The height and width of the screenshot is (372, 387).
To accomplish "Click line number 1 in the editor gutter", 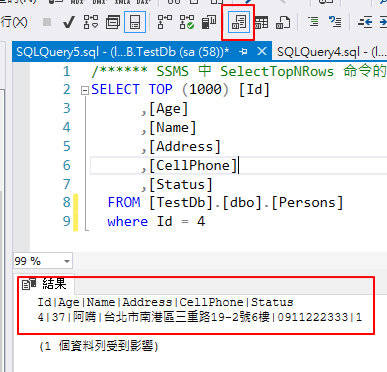I will pyautogui.click(x=67, y=71).
